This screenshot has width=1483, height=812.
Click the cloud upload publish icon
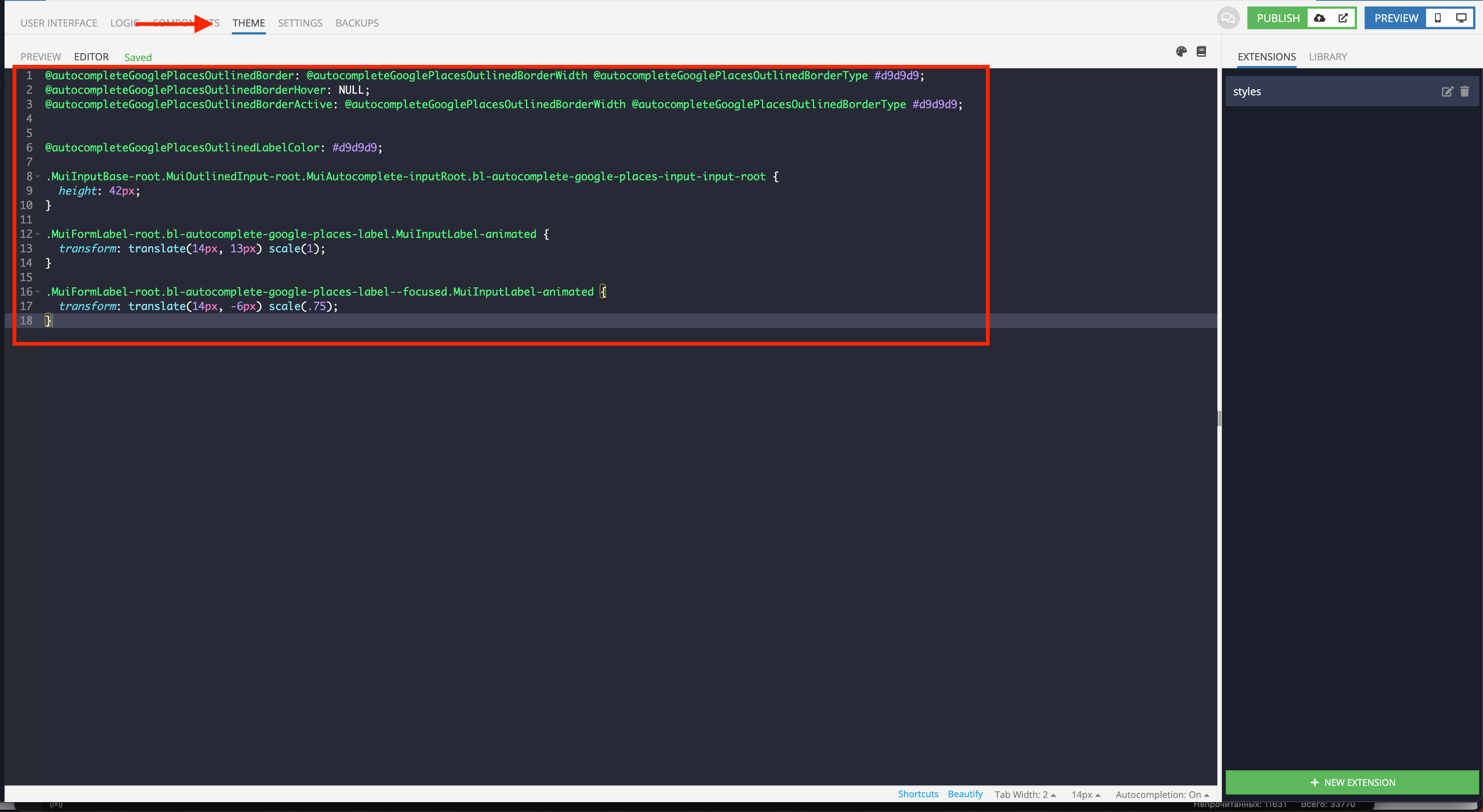pos(1319,18)
